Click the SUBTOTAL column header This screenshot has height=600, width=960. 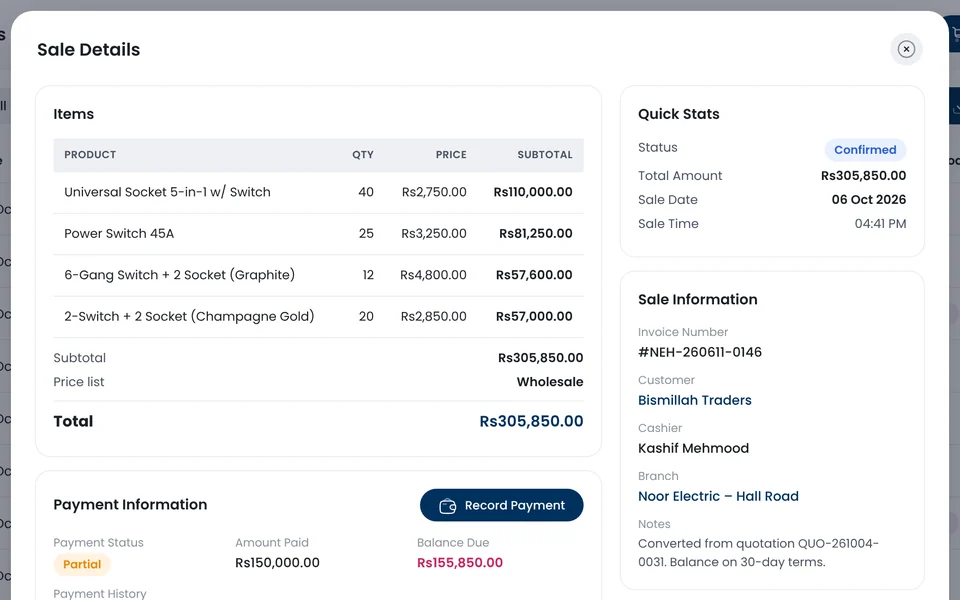tap(545, 155)
